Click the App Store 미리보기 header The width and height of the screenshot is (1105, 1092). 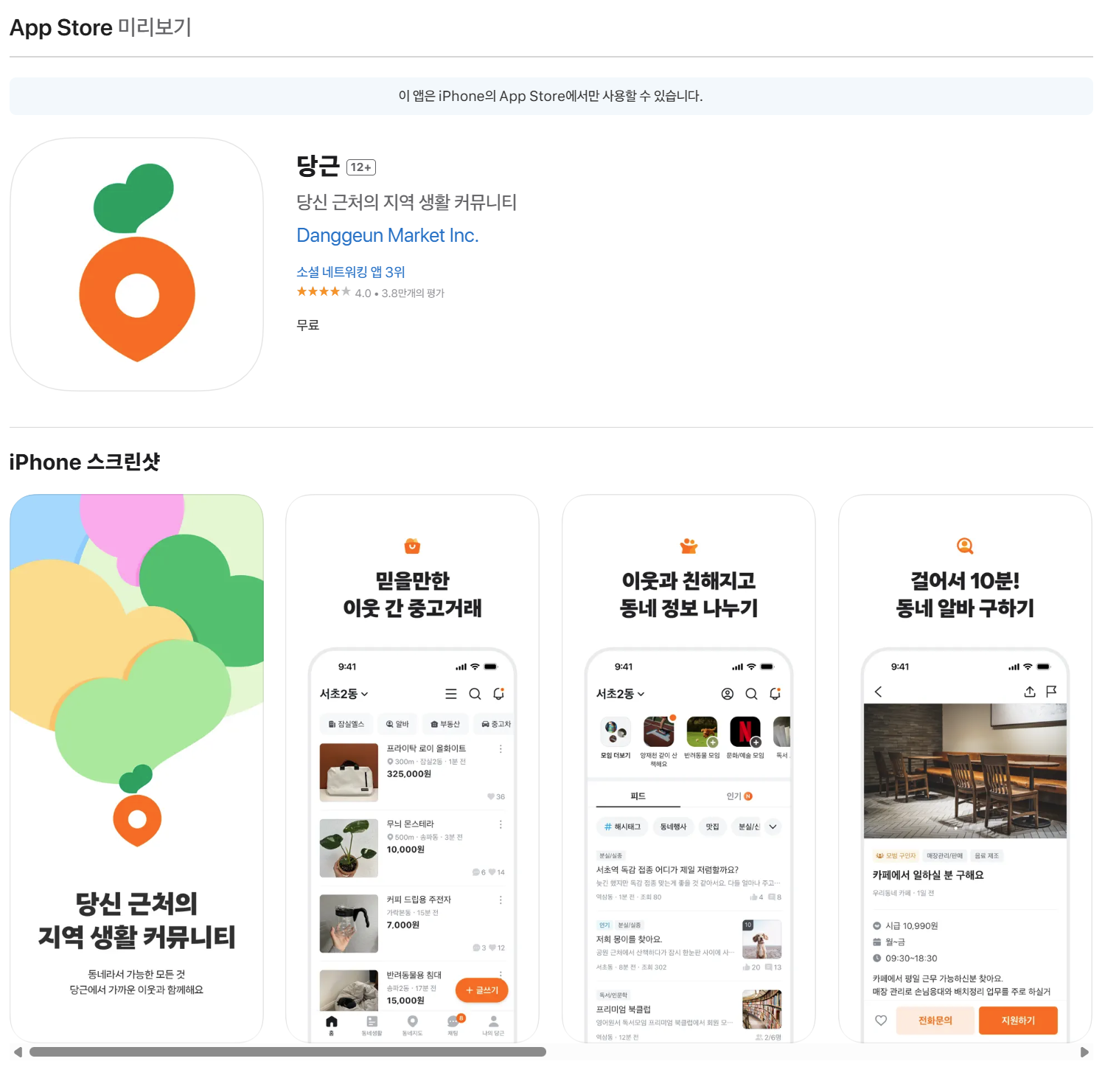[x=100, y=28]
